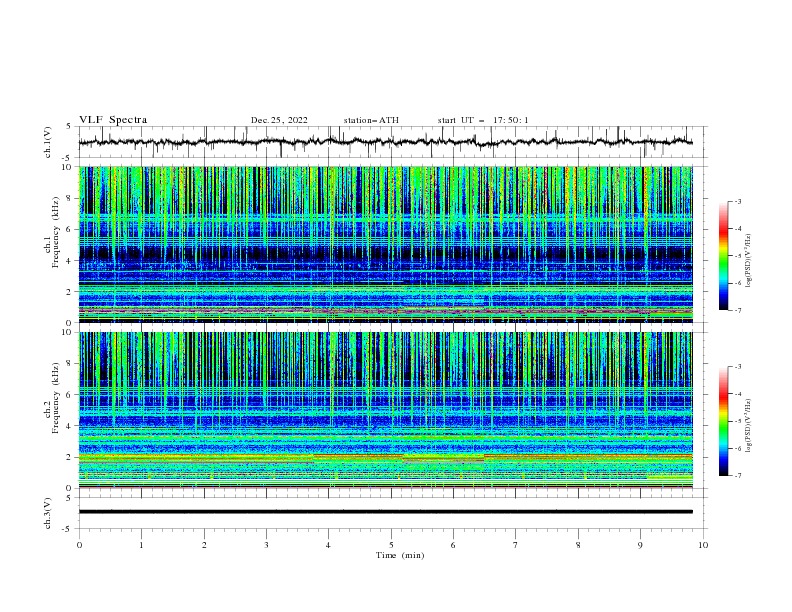Click the ch.2 color scale bar
Image resolution: width=792 pixels, height=612 pixels.
(724, 421)
